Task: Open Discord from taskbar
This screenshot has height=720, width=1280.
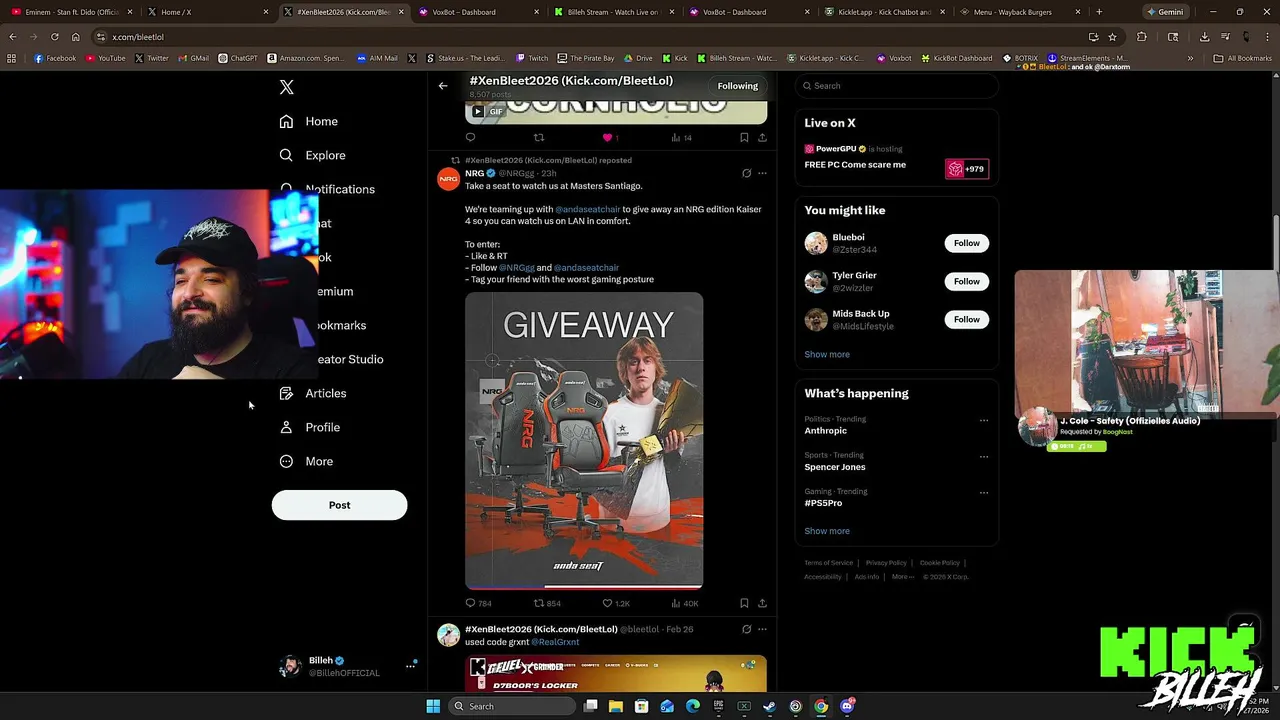Action: tap(846, 706)
